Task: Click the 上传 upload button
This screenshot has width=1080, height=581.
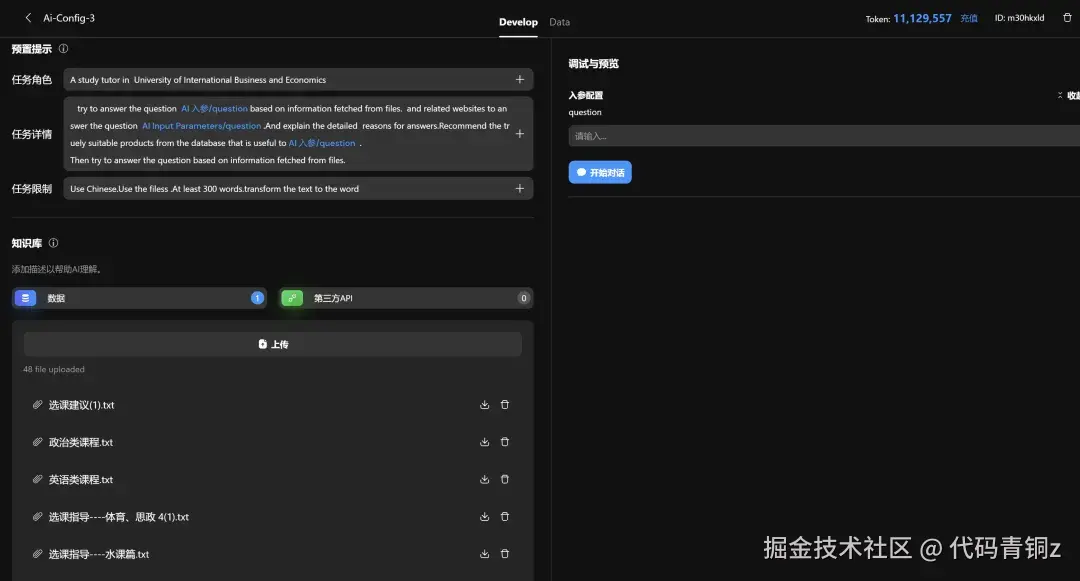Action: pyautogui.click(x=273, y=344)
